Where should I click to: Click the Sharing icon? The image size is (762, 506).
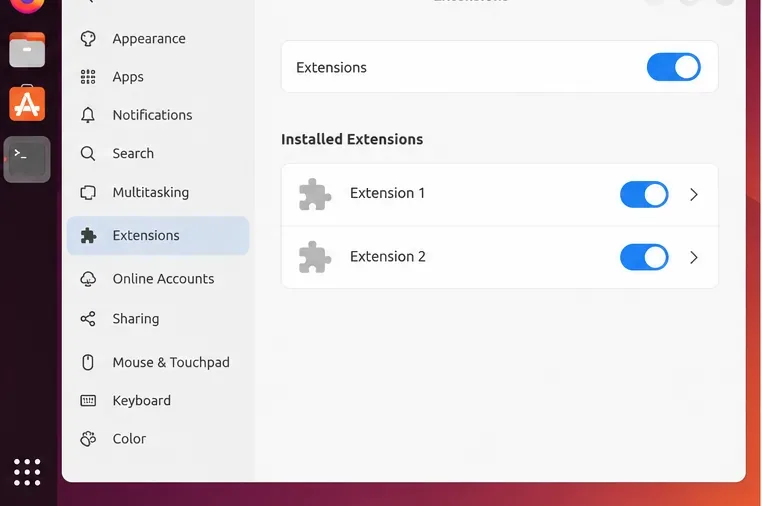[x=88, y=319]
